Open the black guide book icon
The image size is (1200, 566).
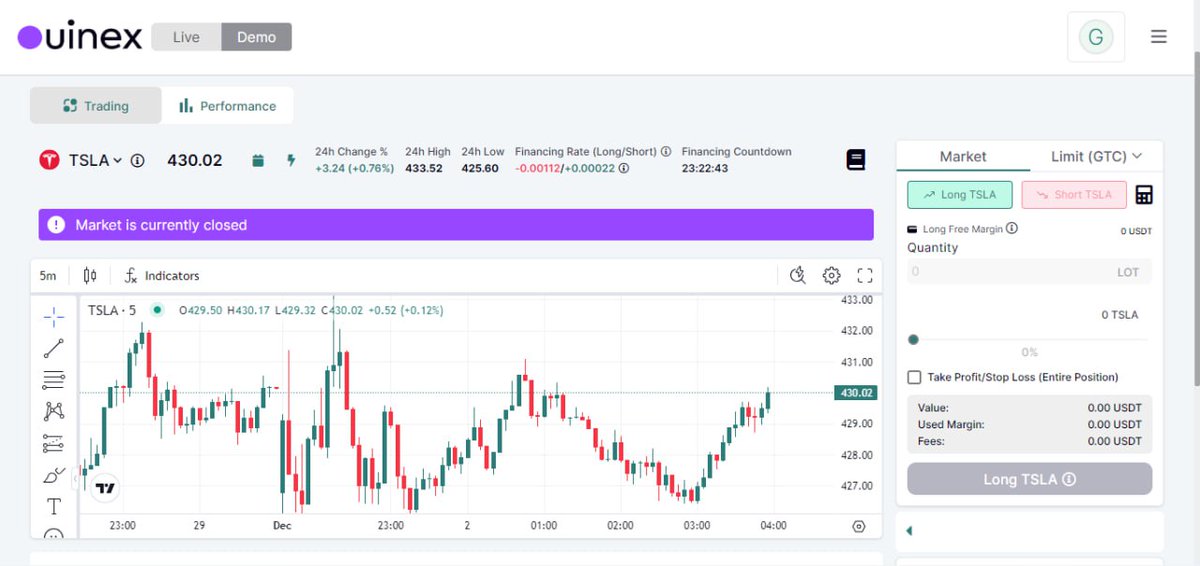[855, 160]
